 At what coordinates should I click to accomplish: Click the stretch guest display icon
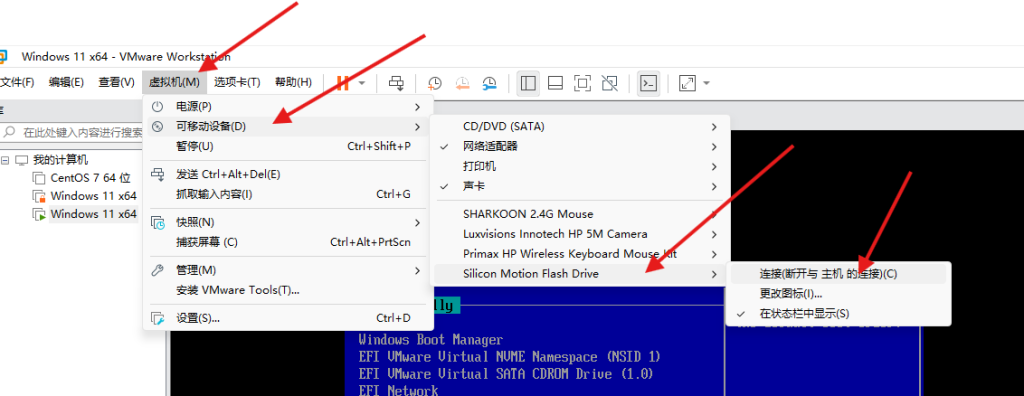(687, 83)
